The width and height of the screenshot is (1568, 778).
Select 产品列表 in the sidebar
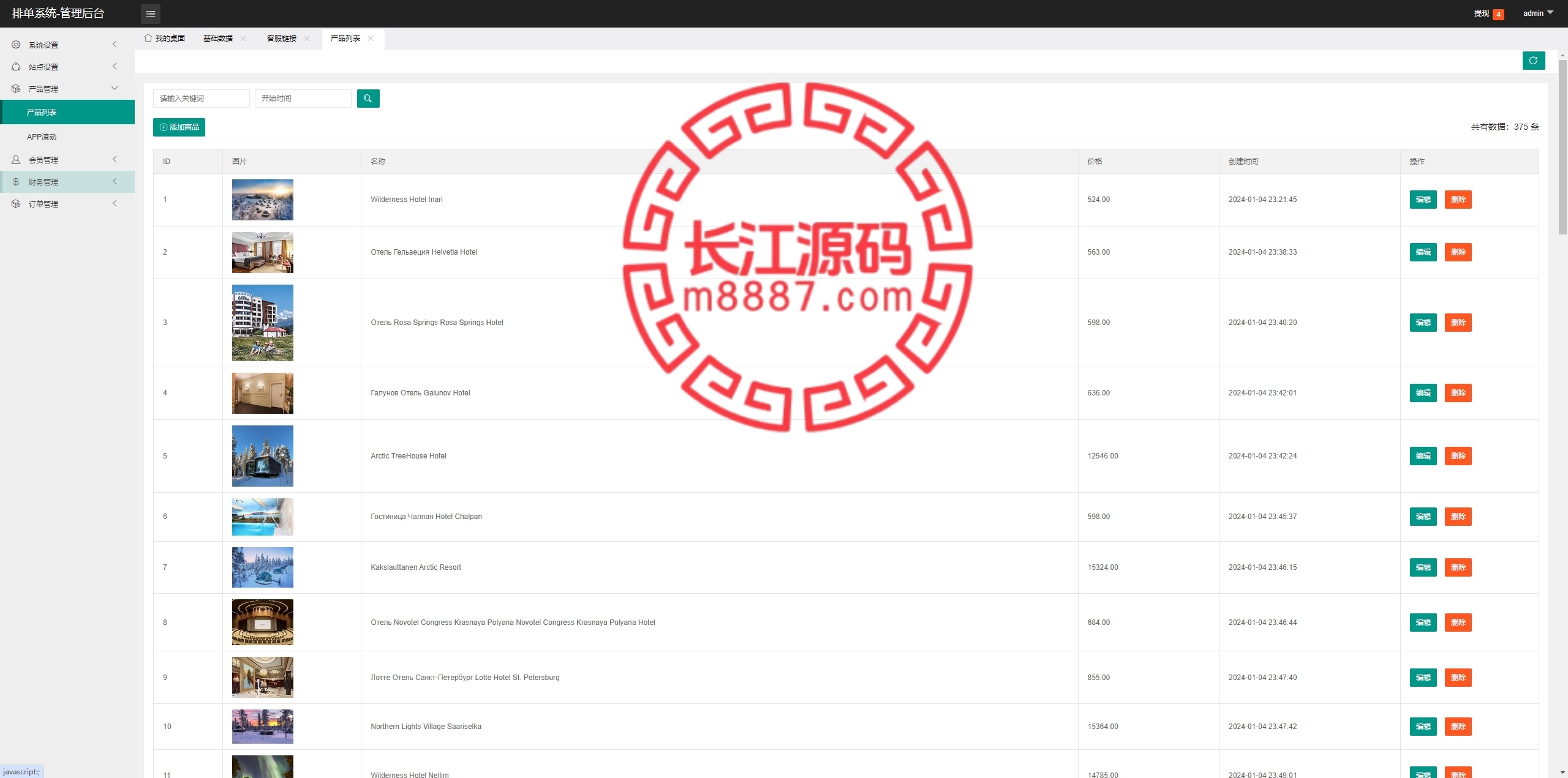point(67,112)
